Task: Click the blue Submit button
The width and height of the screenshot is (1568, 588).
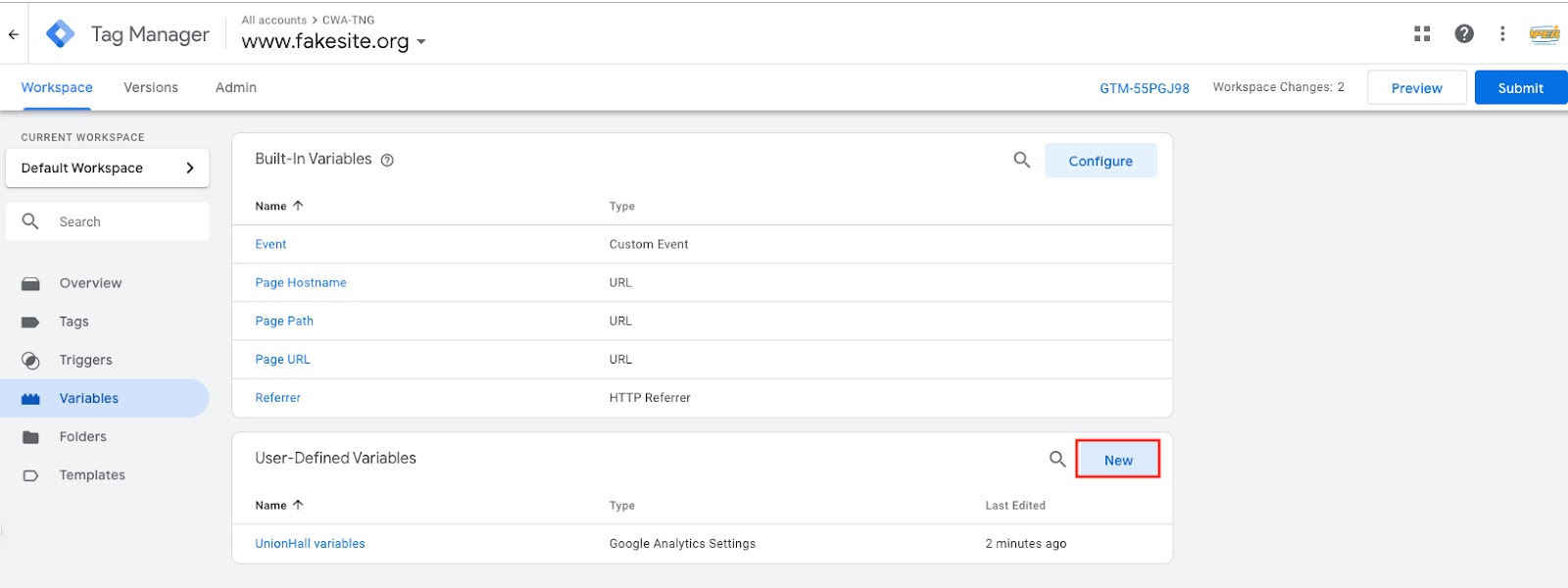Action: [1520, 88]
